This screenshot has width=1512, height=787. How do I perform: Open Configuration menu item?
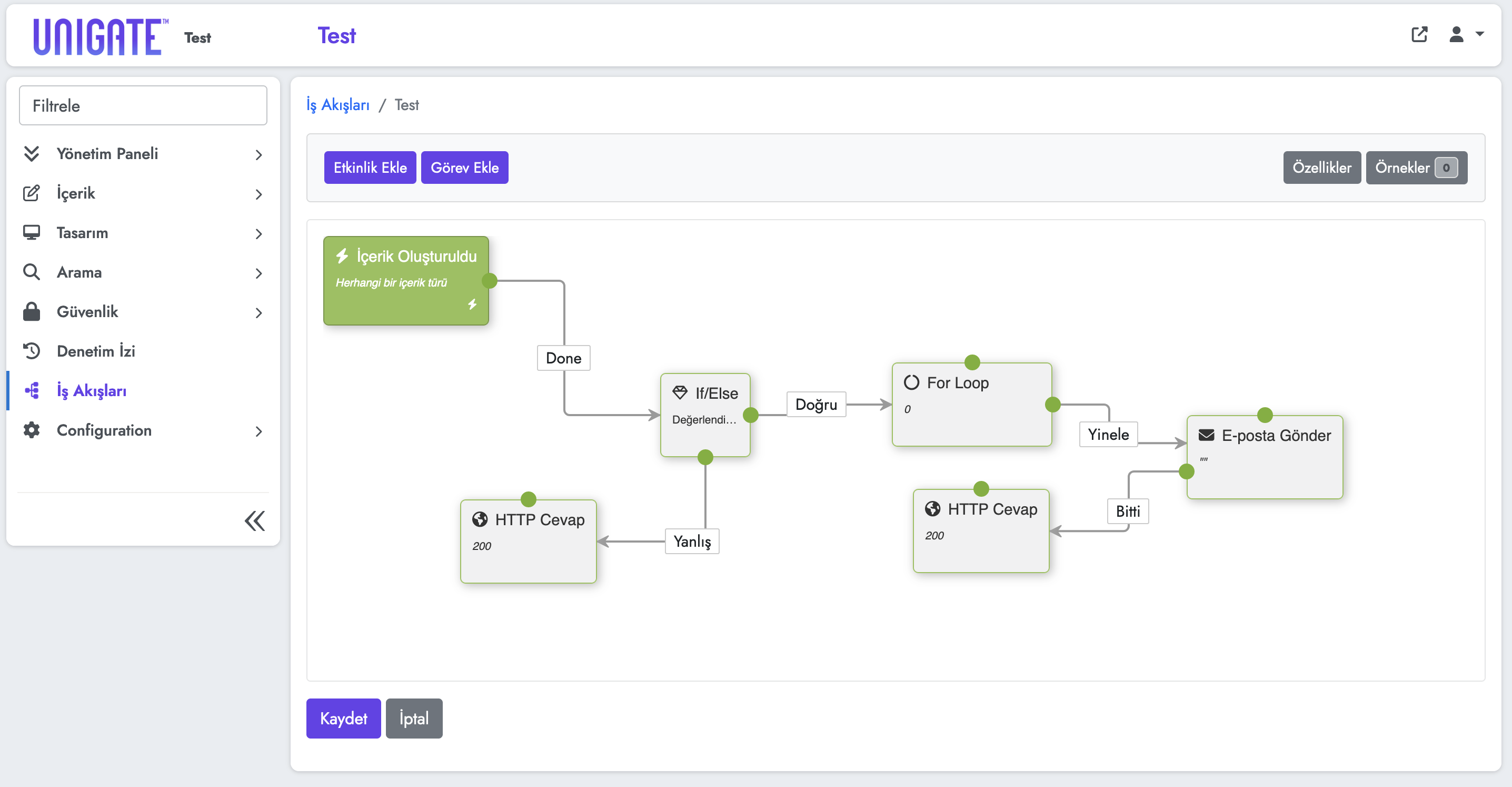(x=143, y=430)
